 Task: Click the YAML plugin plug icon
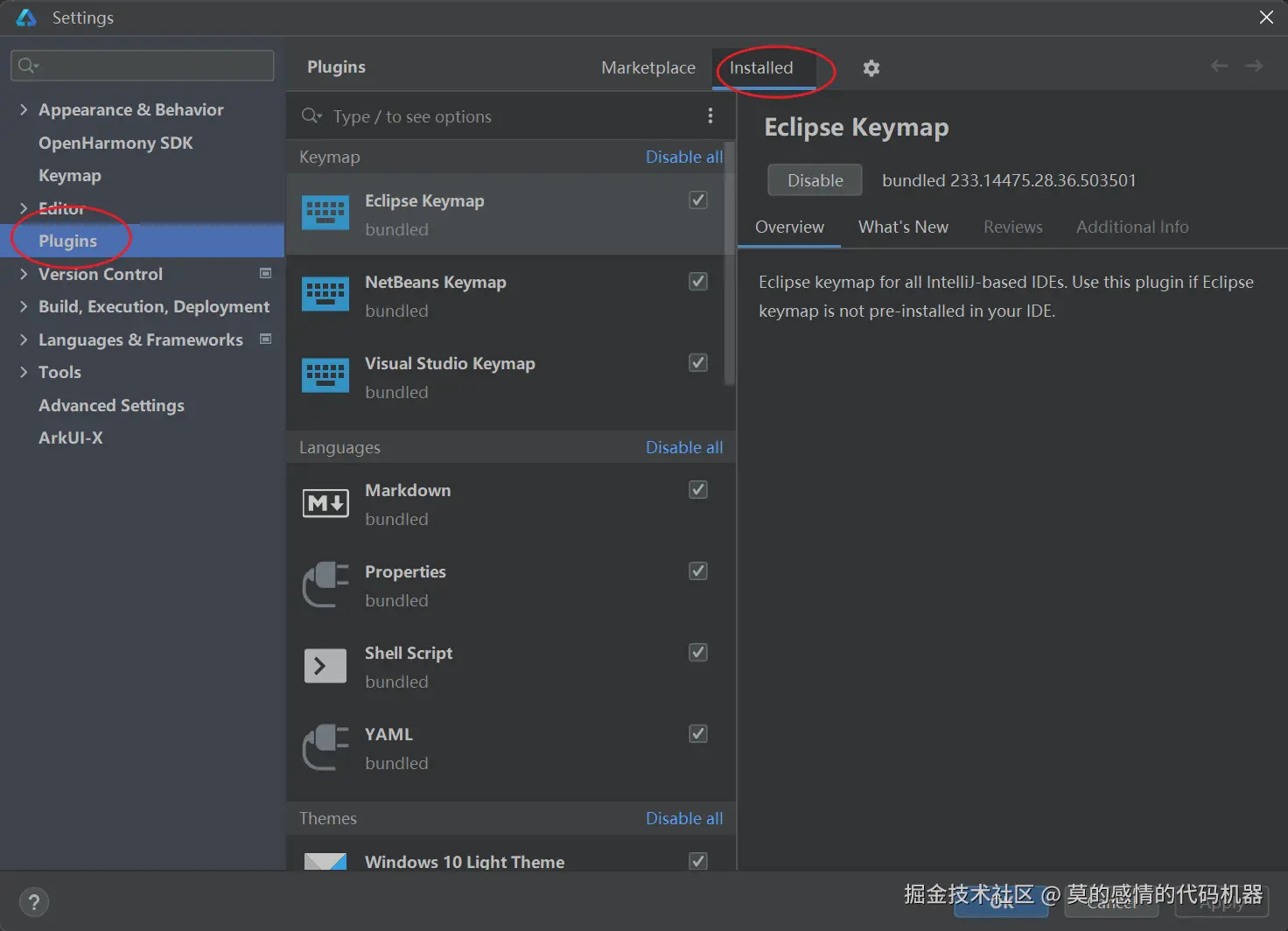click(x=325, y=746)
